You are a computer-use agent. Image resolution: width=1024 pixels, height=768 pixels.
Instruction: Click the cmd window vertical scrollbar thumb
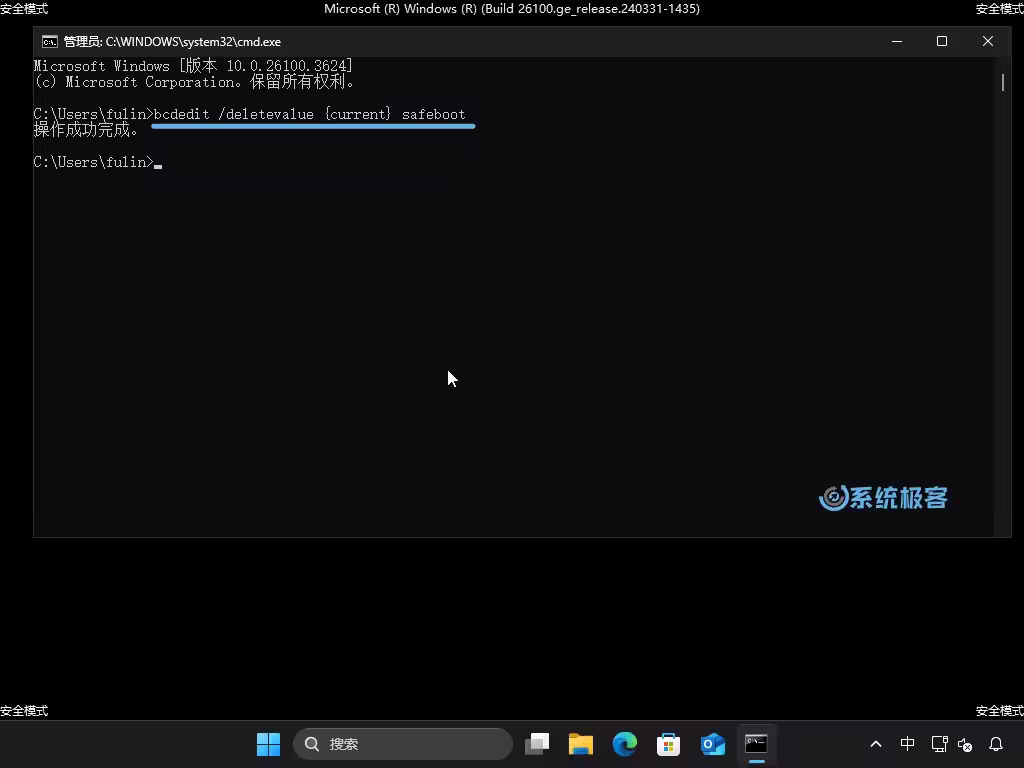click(x=1003, y=82)
